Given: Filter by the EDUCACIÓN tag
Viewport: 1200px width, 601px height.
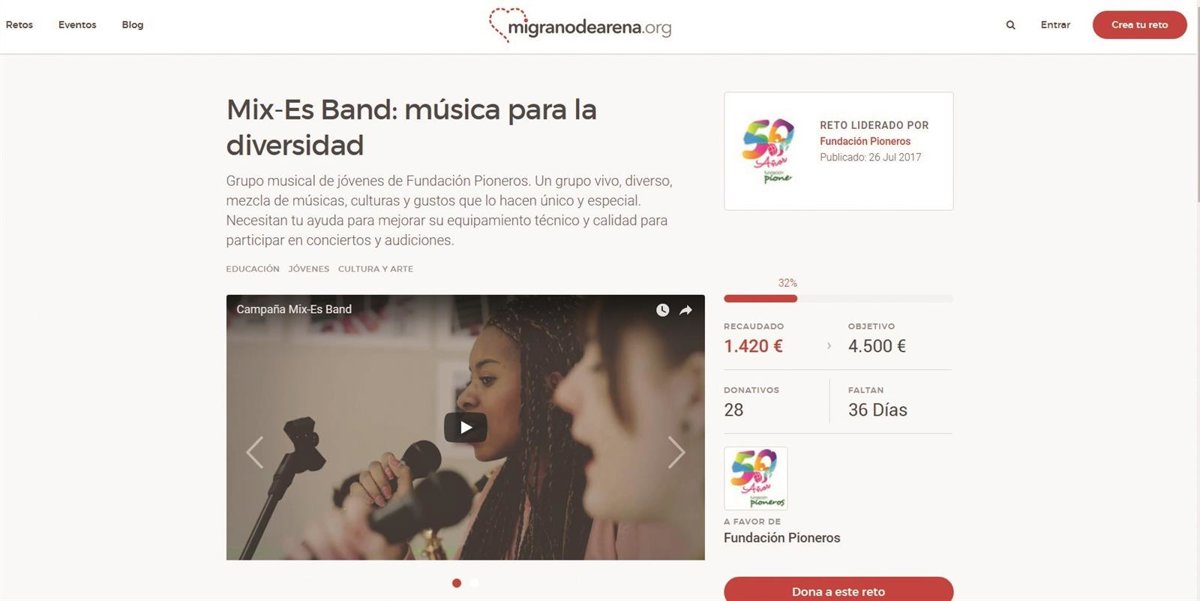Looking at the screenshot, I should point(253,269).
